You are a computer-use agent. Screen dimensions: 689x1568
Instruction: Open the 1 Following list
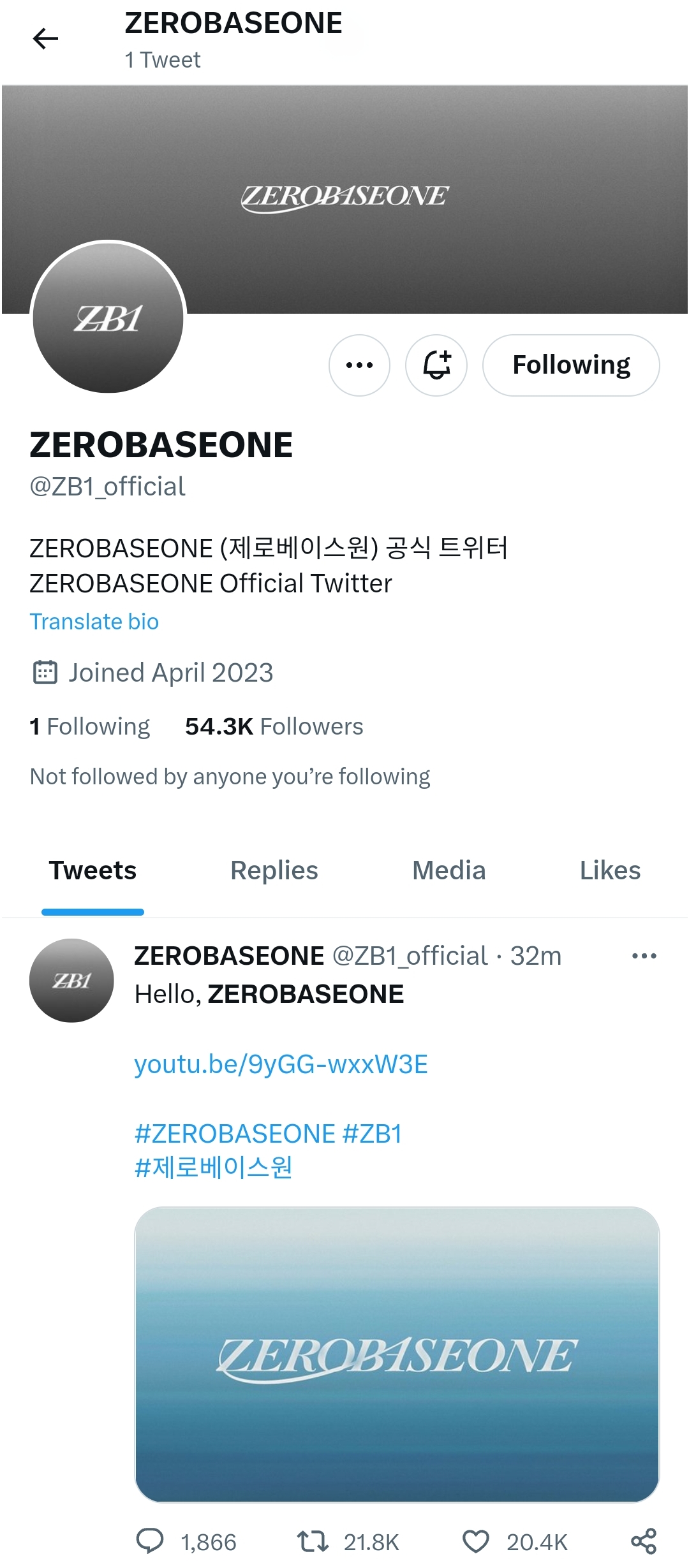90,726
